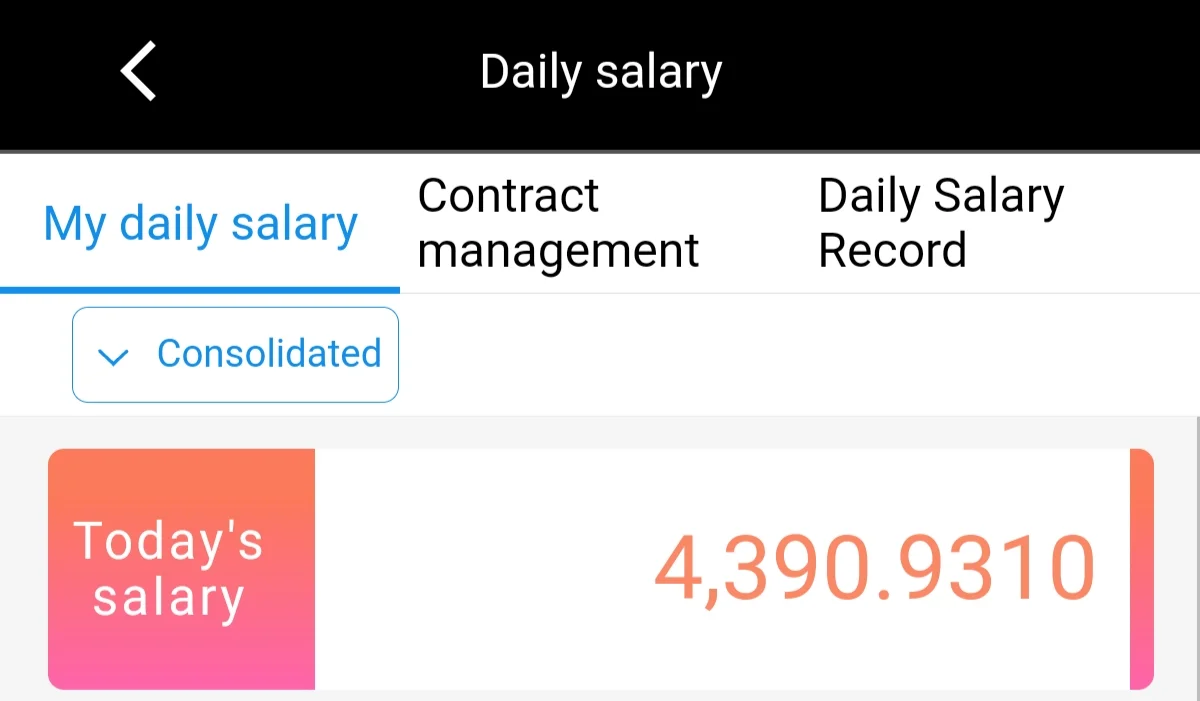Click the Daily salary page title
This screenshot has width=1200, height=701.
601,72
